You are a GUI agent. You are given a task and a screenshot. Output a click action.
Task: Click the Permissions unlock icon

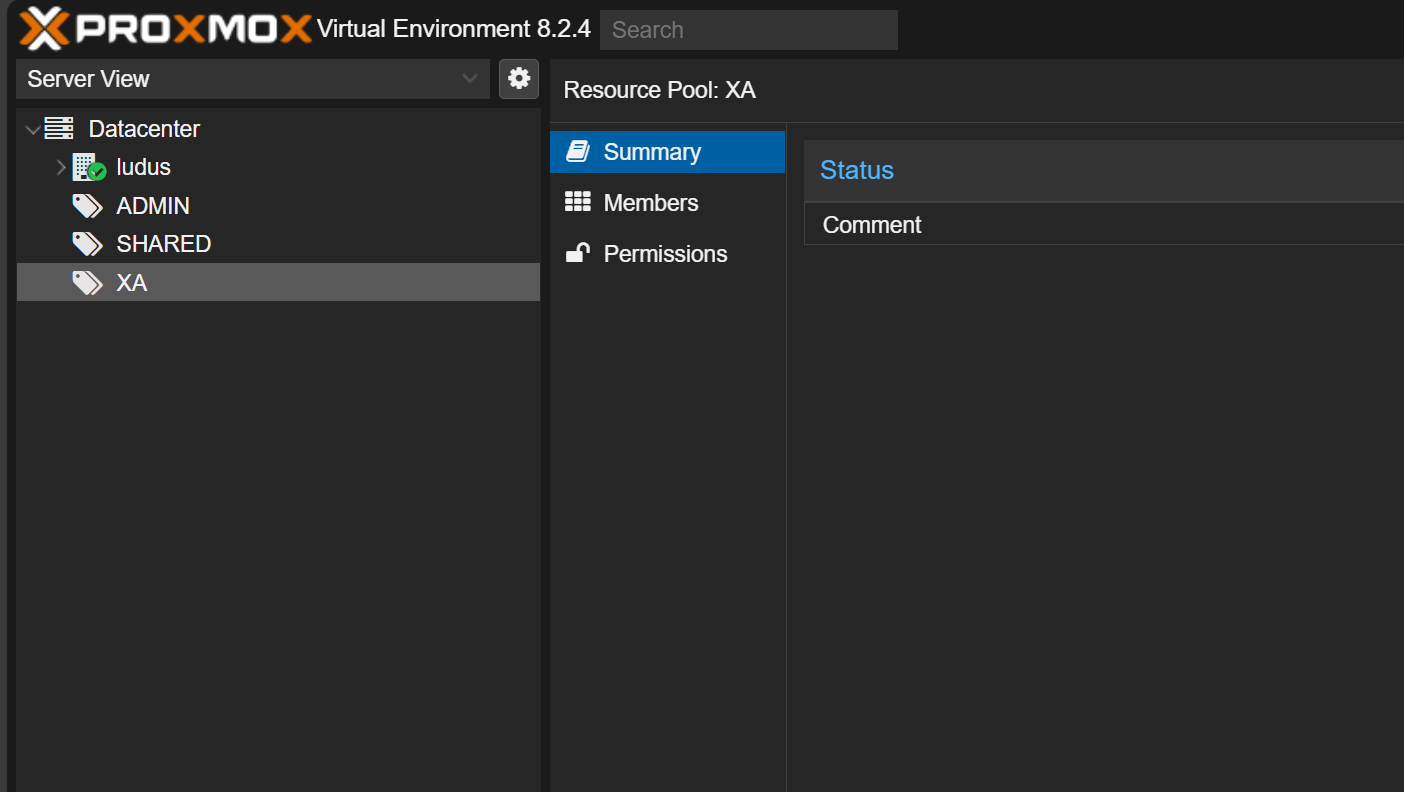(578, 254)
